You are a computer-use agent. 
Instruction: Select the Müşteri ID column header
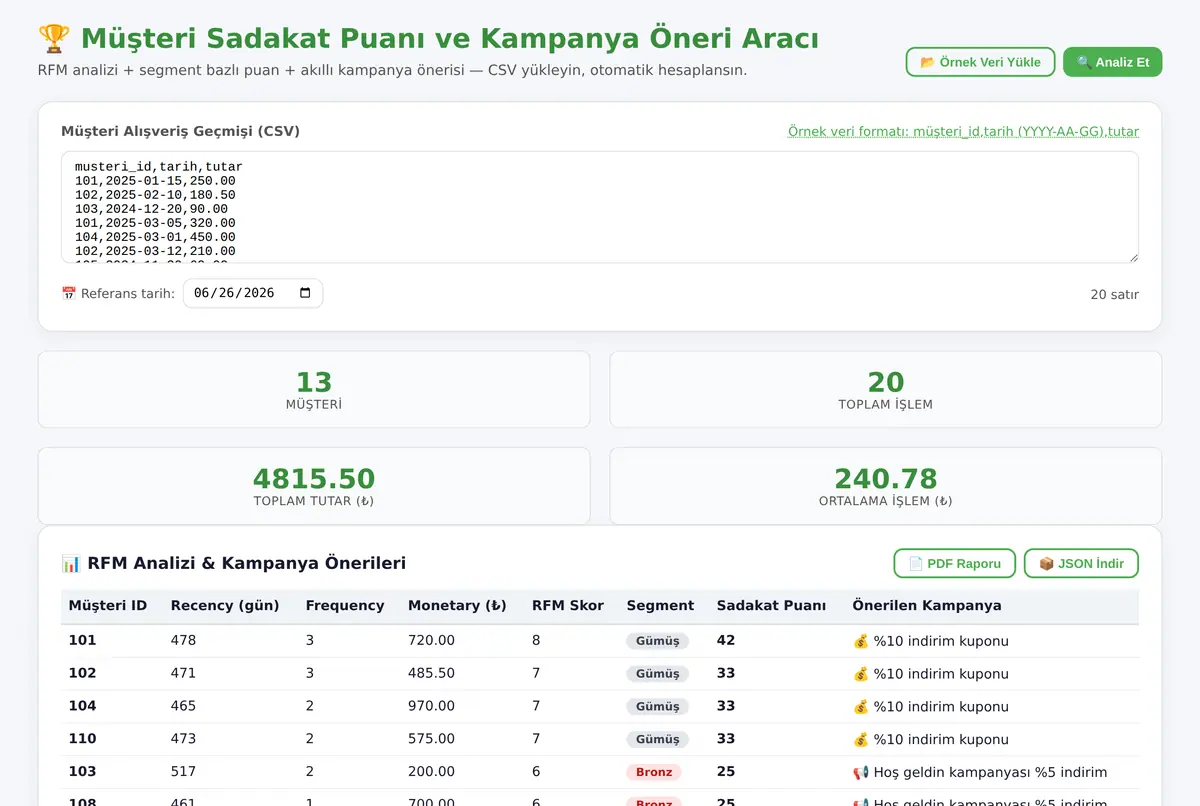click(x=108, y=605)
